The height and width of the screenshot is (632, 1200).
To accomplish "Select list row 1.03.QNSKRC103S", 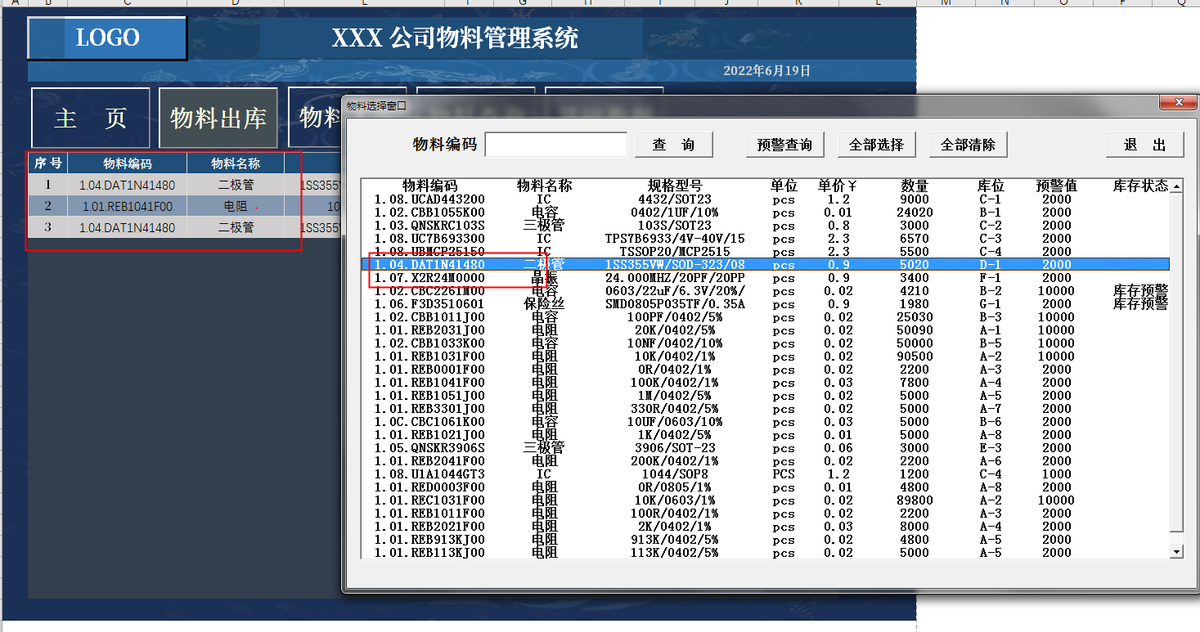I will click(765, 225).
